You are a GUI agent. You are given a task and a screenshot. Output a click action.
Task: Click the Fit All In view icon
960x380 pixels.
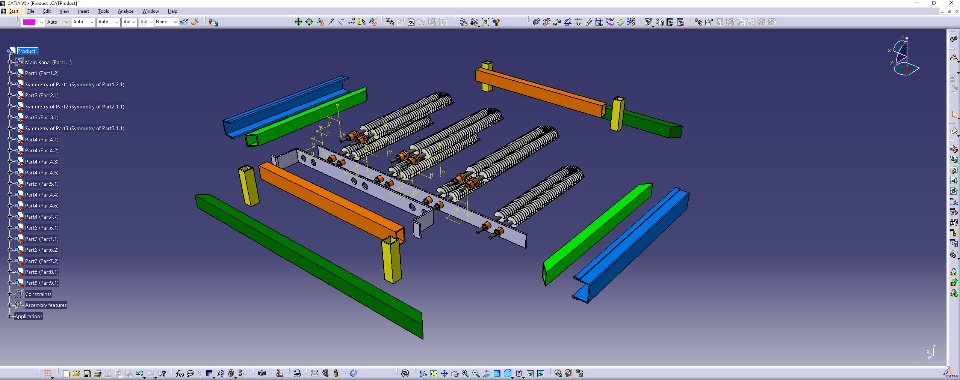(x=433, y=373)
